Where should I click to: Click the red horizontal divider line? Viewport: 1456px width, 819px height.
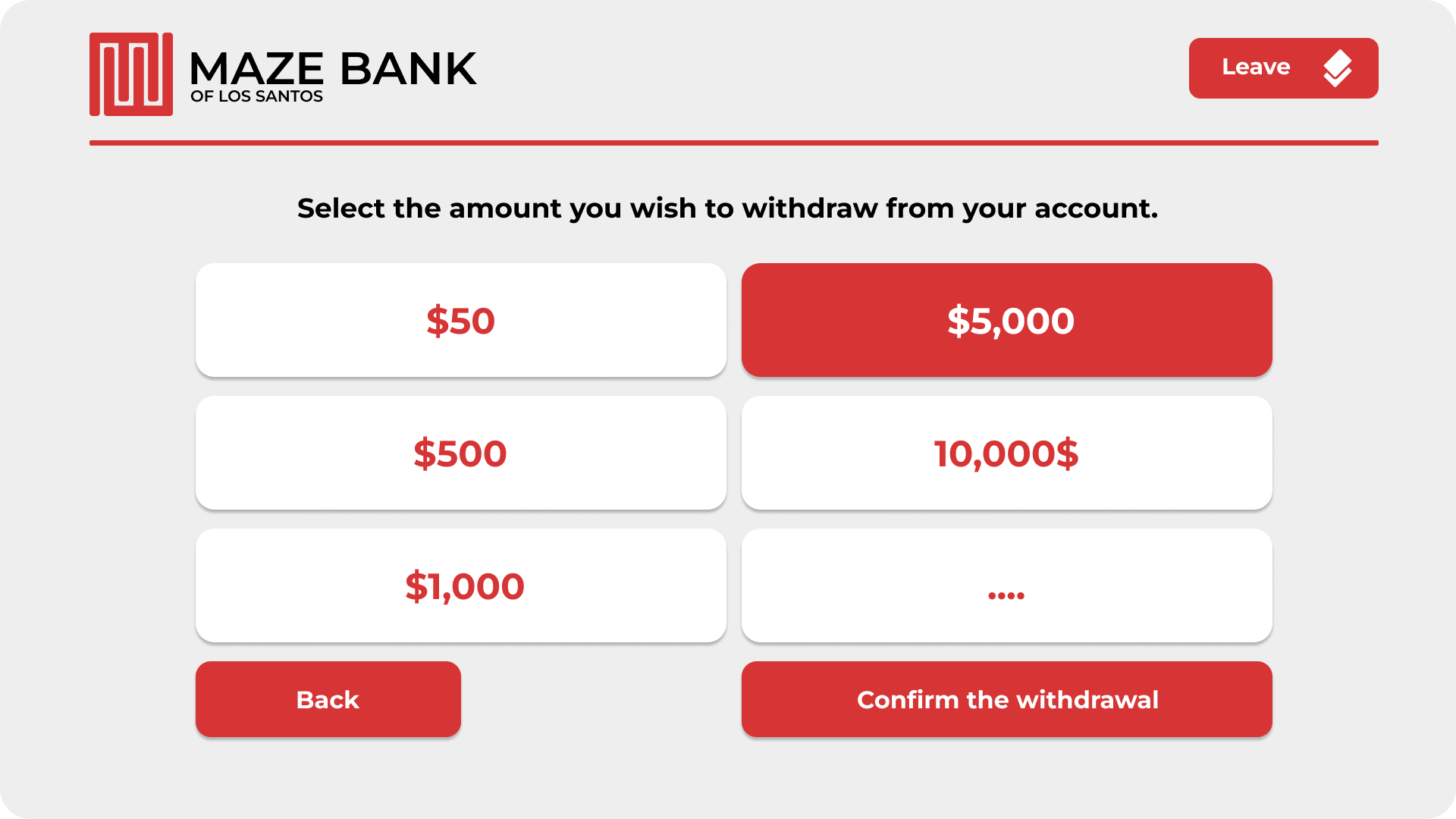tap(733, 143)
